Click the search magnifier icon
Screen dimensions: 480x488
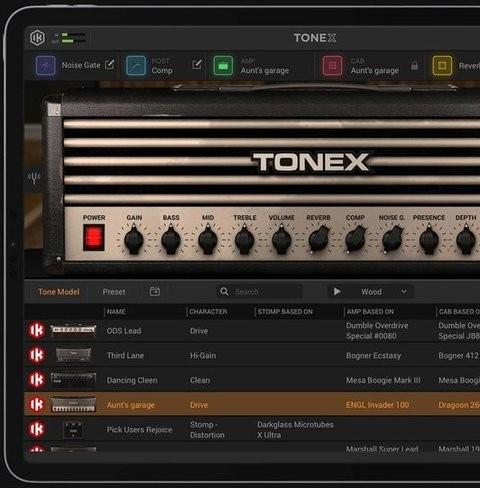point(224,292)
